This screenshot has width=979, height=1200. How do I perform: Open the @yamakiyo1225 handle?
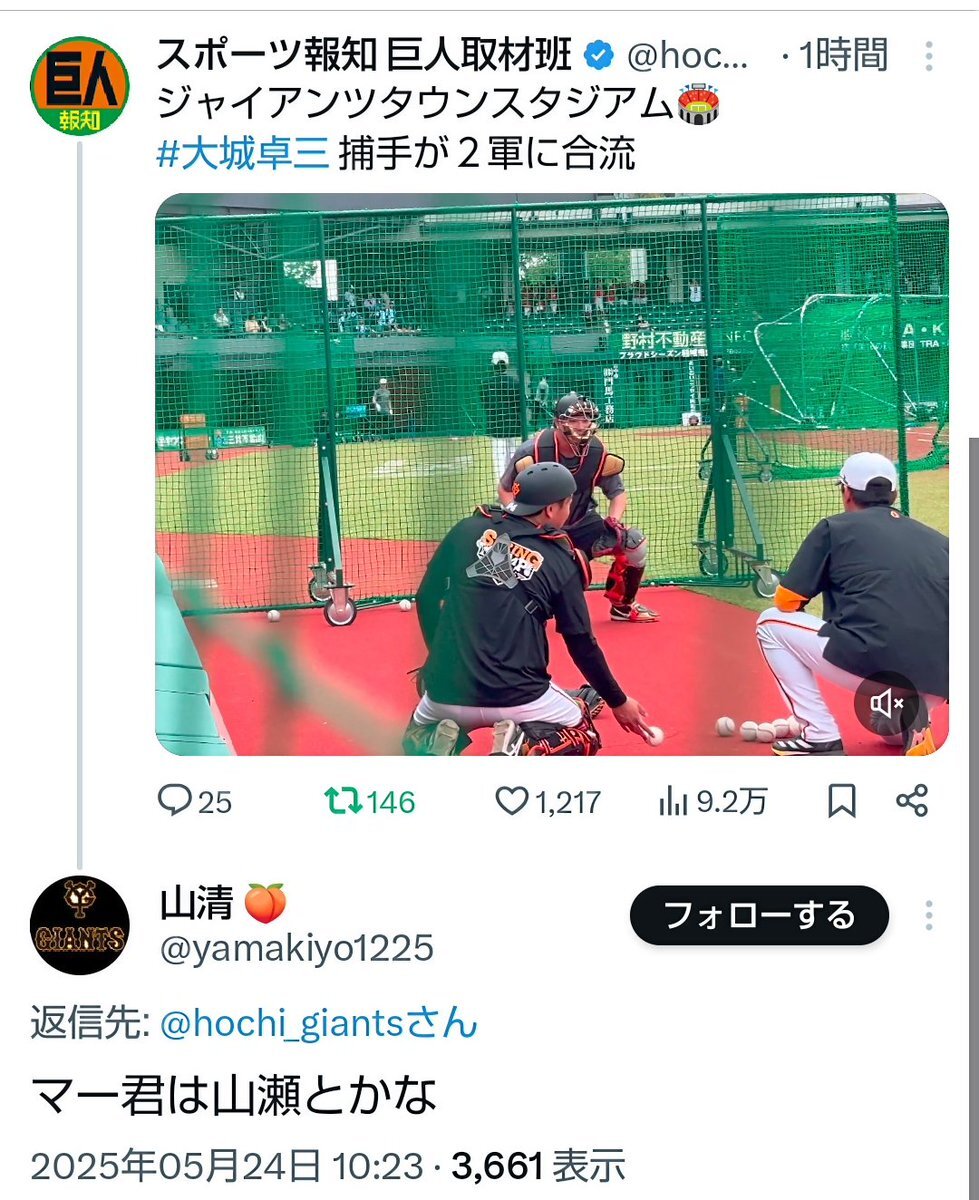coord(297,948)
